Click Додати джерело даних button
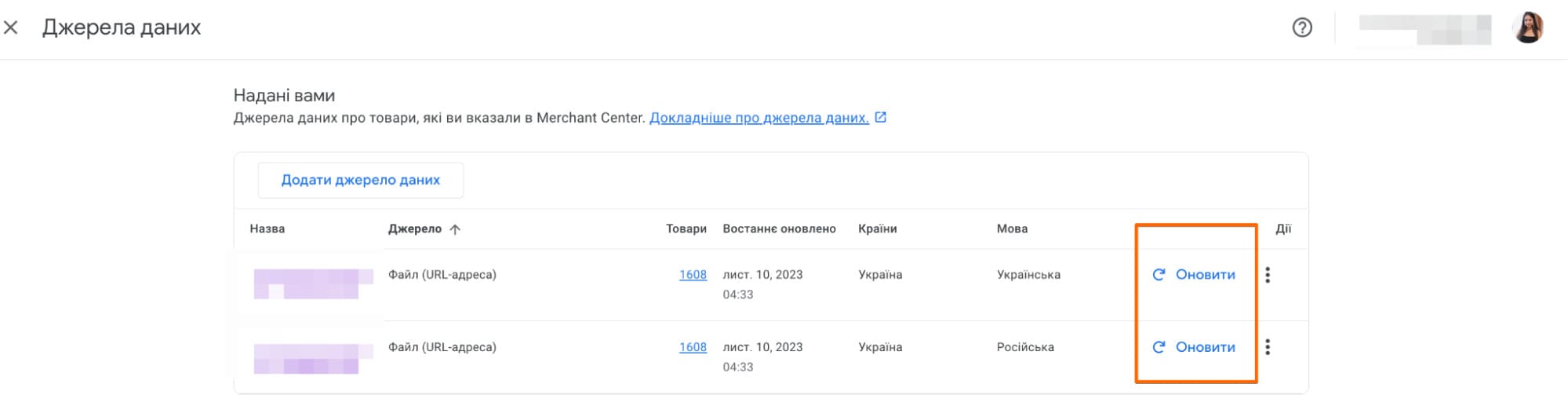 click(x=361, y=181)
